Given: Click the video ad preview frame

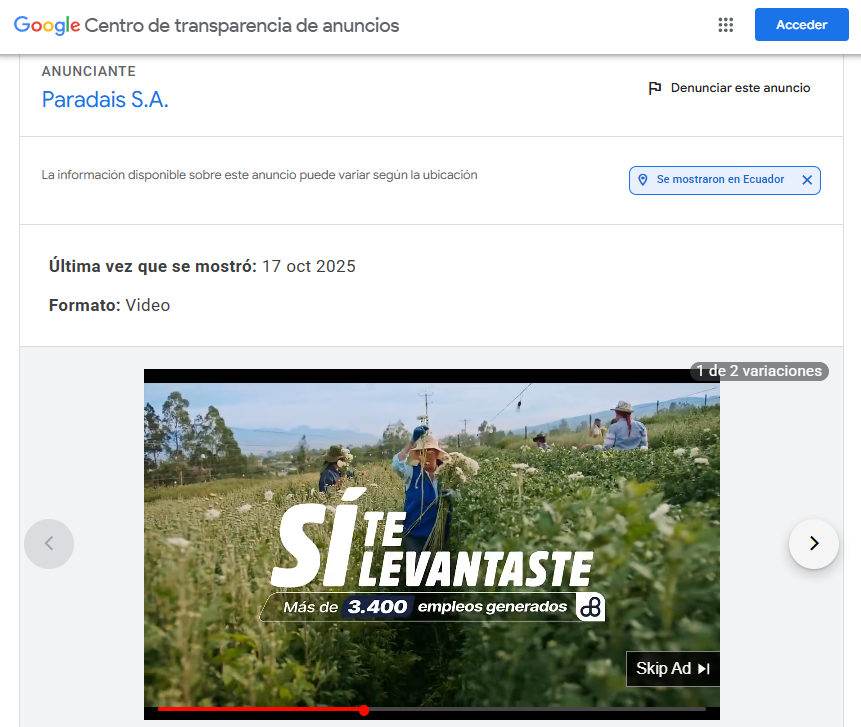Looking at the screenshot, I should 432,544.
